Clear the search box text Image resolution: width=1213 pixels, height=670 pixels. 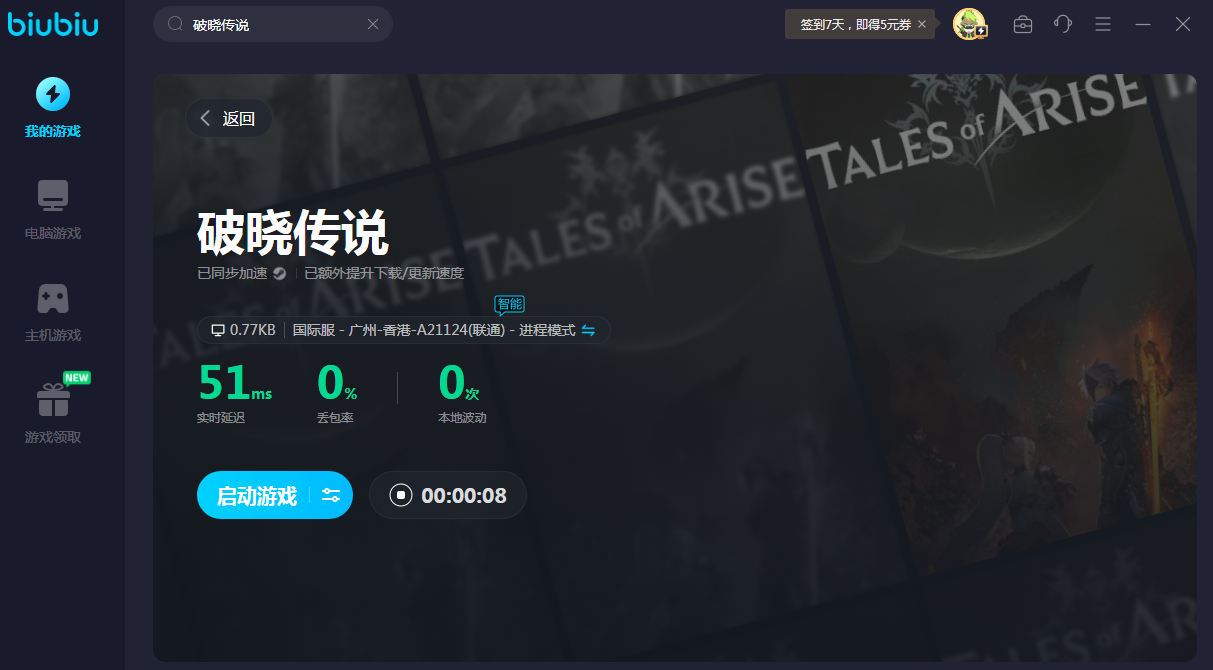pos(373,24)
